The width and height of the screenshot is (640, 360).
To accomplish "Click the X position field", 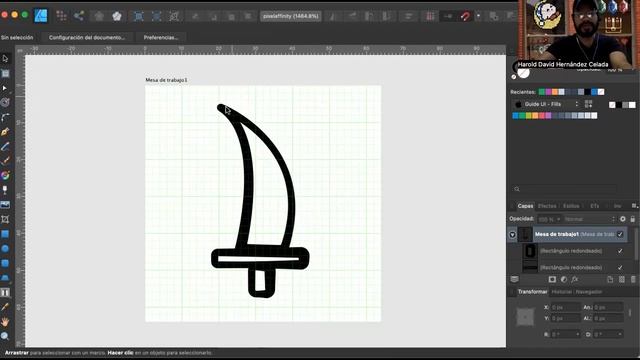I will pyautogui.click(x=565, y=307).
